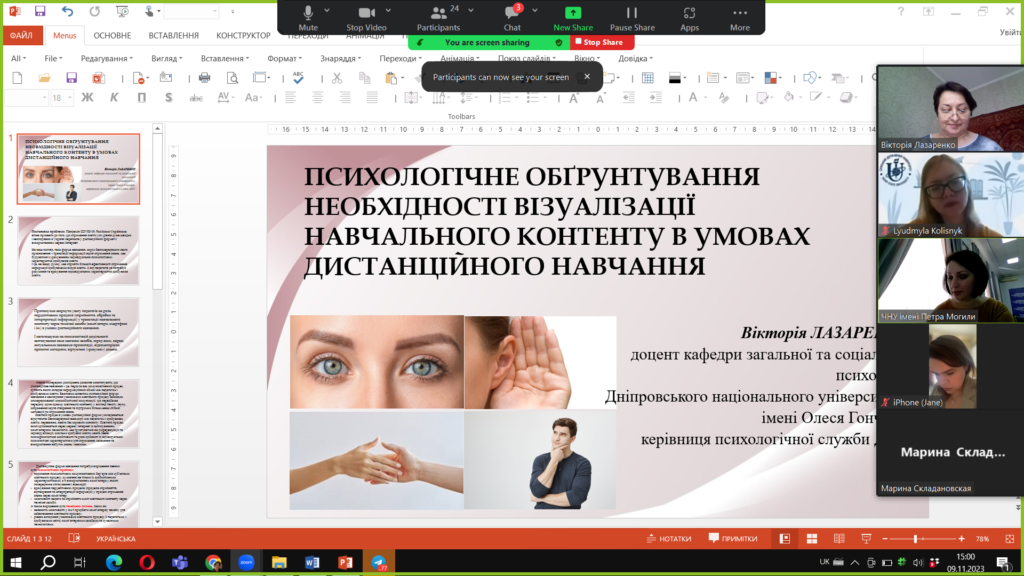Screen dimensions: 1024x576
Task: Open the character spacing (AV) dropdown
Action: pyautogui.click(x=225, y=97)
